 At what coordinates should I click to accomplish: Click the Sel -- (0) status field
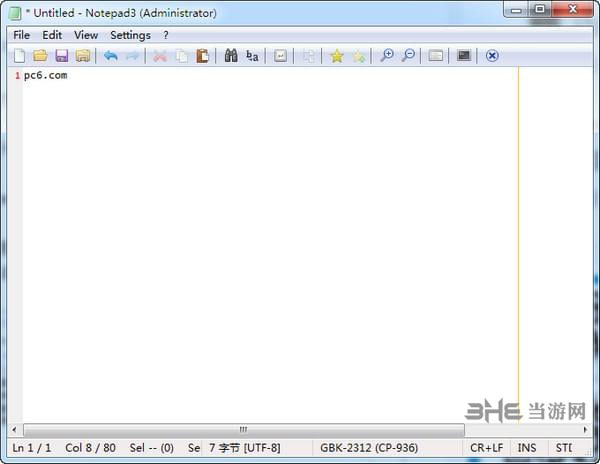pos(152,448)
